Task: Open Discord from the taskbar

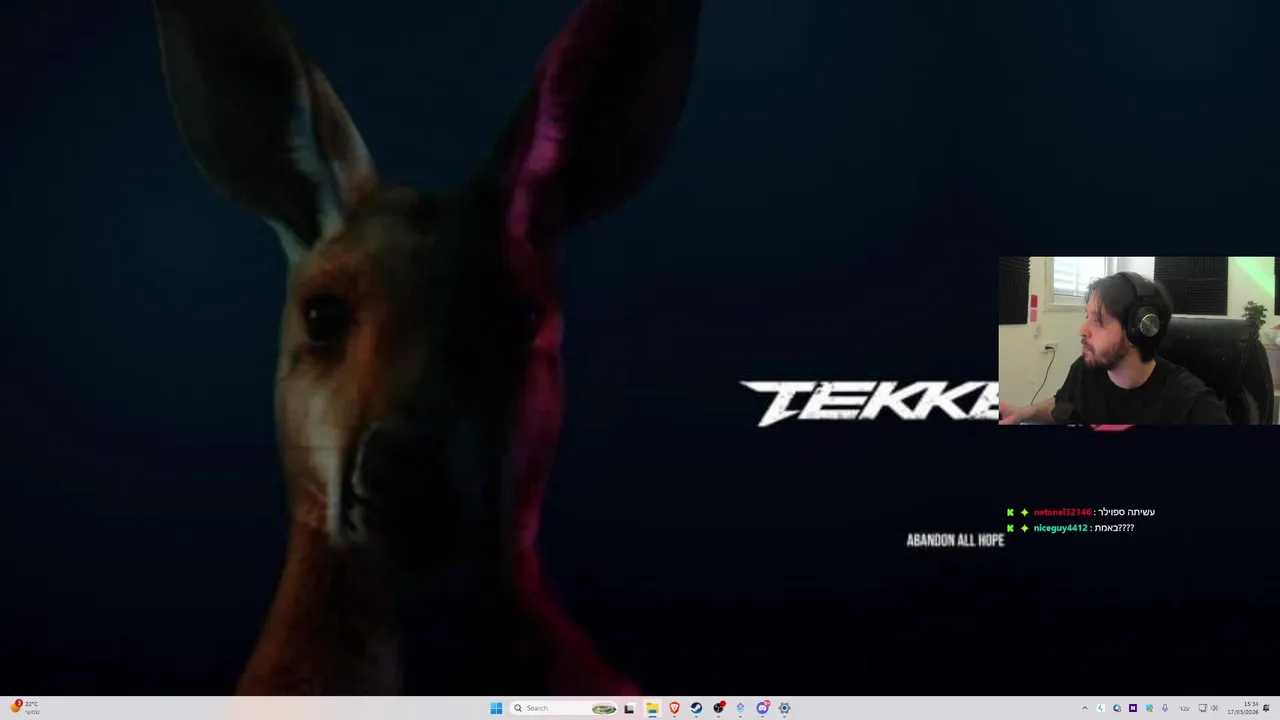Action: click(x=762, y=708)
